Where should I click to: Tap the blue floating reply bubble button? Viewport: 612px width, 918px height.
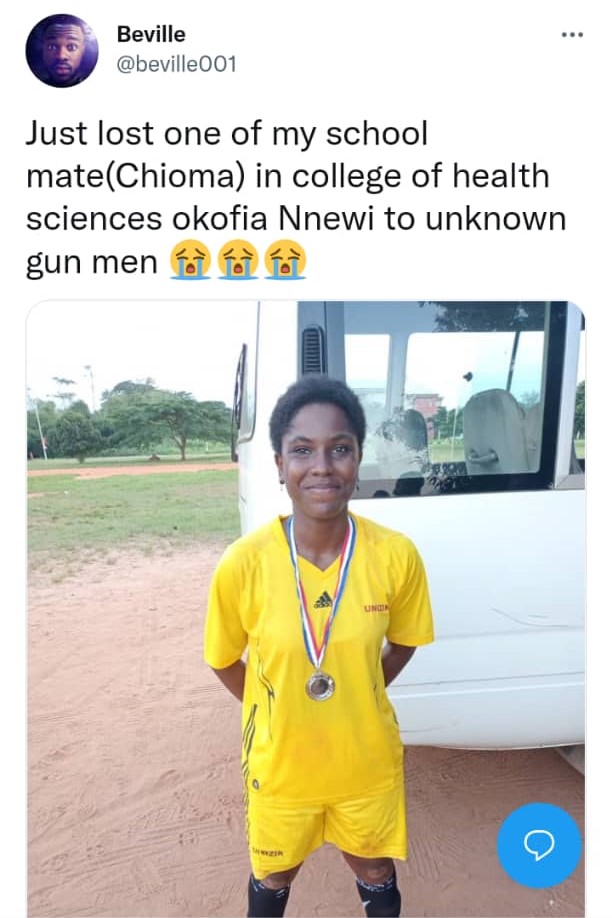[539, 845]
